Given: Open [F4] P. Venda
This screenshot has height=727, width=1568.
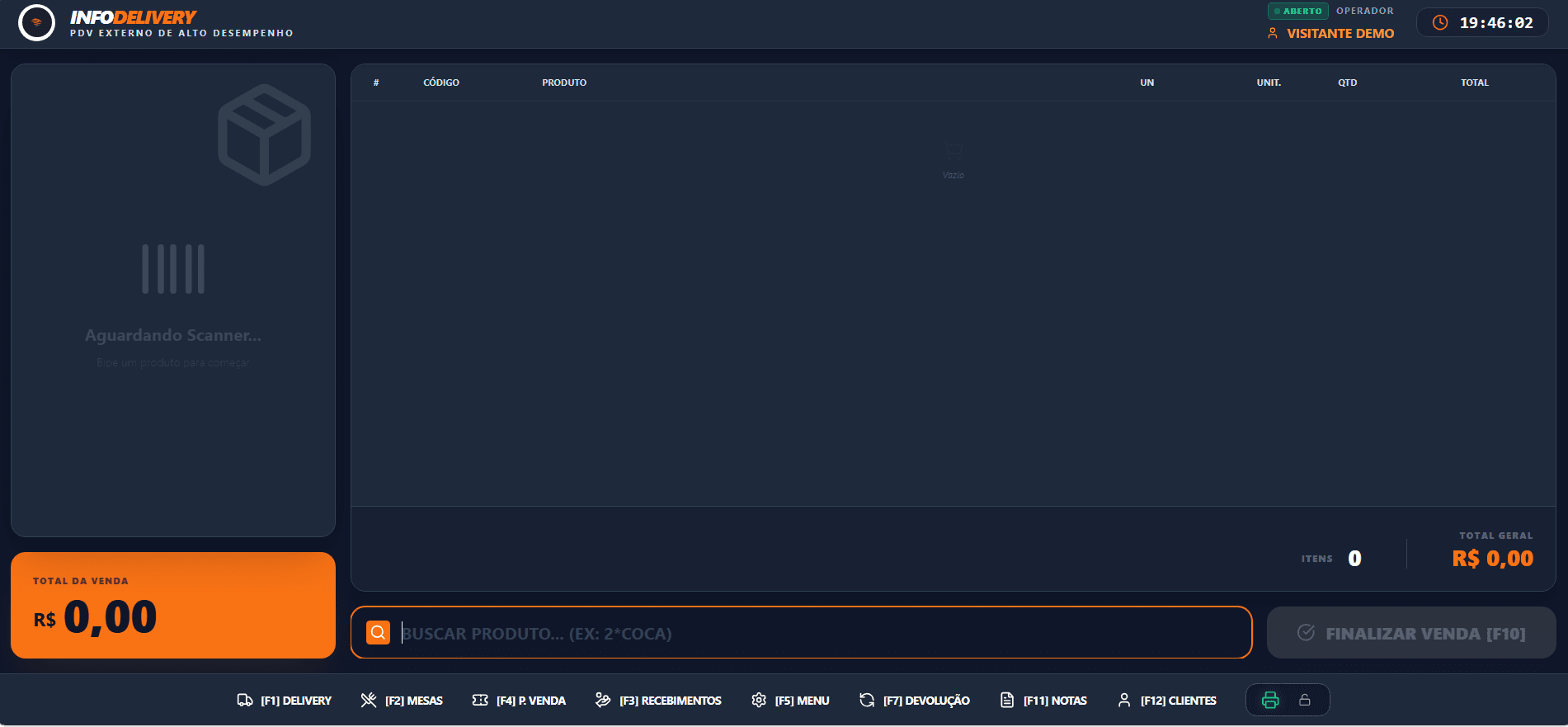Looking at the screenshot, I should 519,700.
